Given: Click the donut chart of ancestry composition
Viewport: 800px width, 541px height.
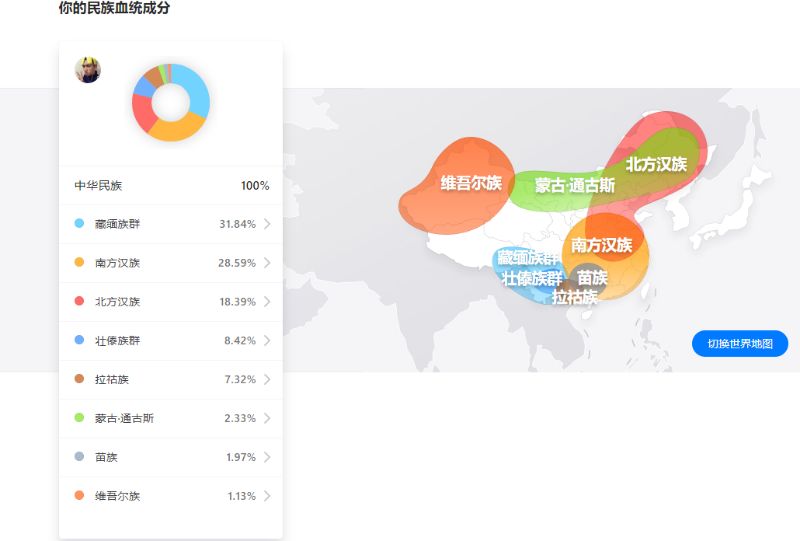Looking at the screenshot, I should coord(171,102).
